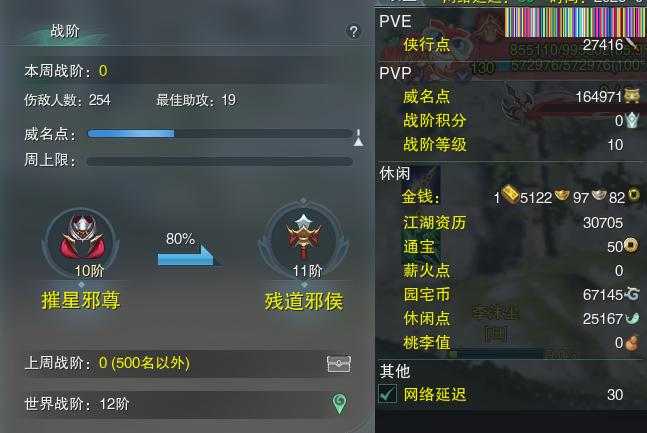Click the 通宝 coin icon
Screen dimensions: 647x433
click(630, 246)
